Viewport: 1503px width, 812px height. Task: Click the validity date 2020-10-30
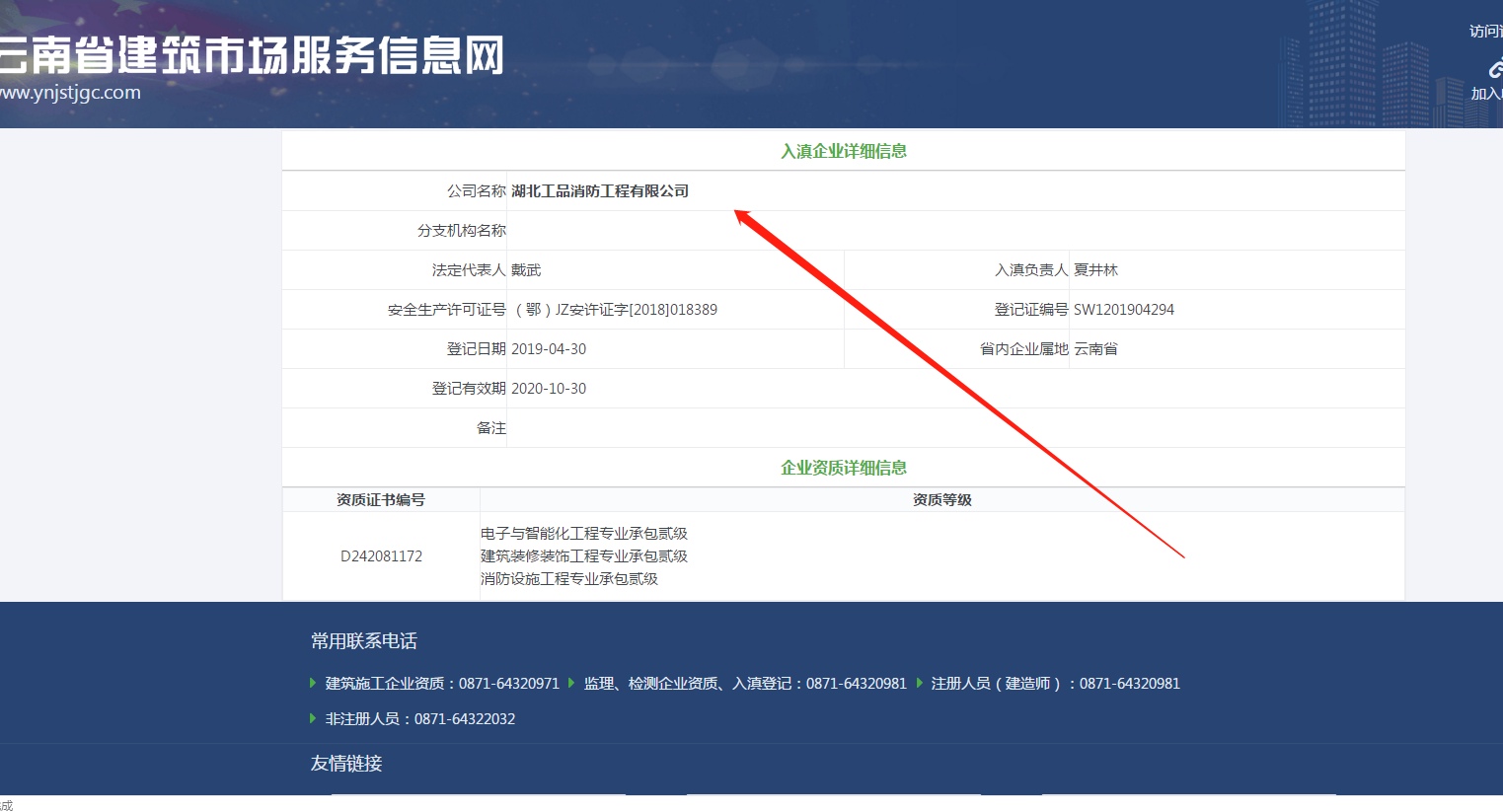549,389
